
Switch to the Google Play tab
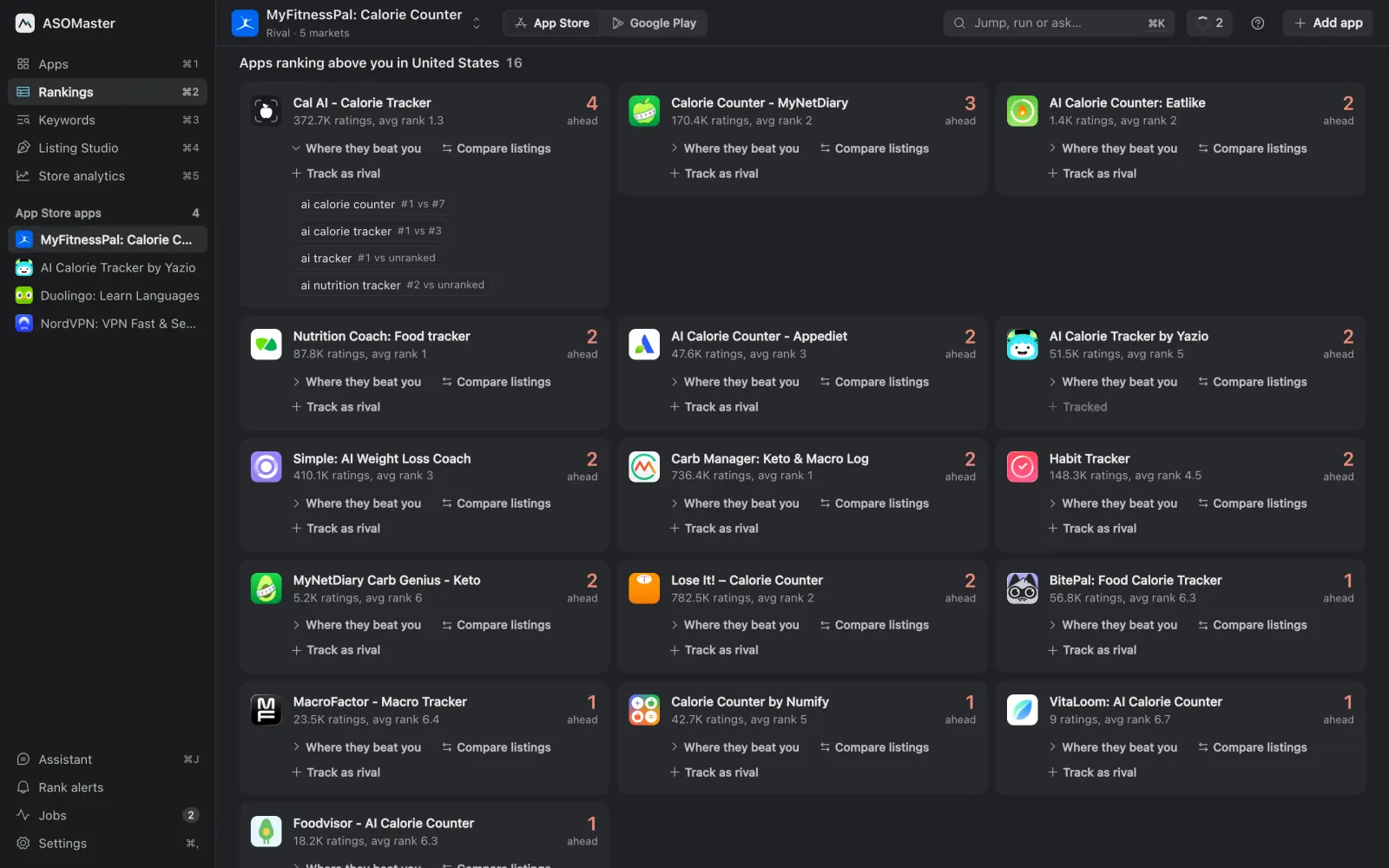click(x=654, y=23)
